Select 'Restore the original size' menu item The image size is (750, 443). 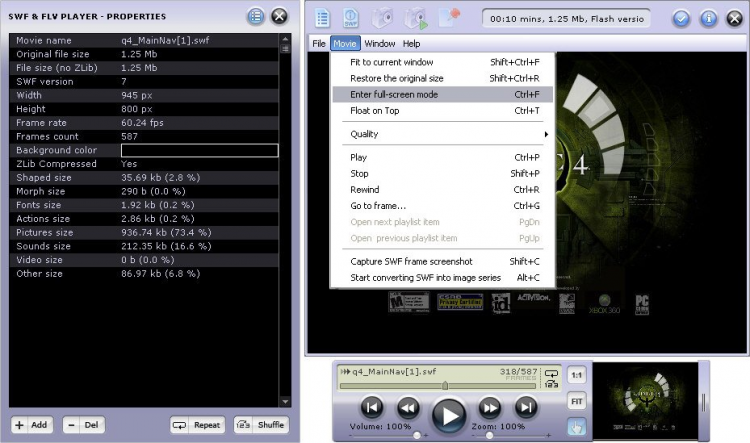pos(442,78)
